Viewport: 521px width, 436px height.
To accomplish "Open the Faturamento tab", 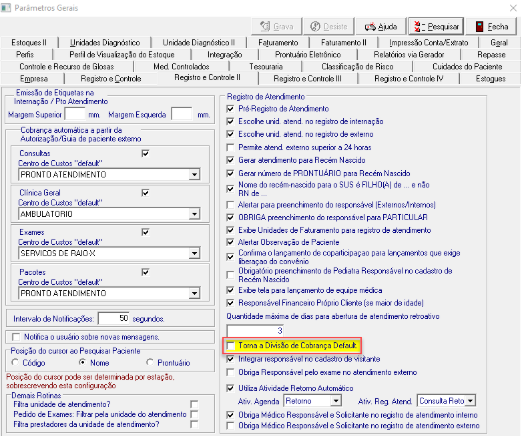I will (x=278, y=43).
